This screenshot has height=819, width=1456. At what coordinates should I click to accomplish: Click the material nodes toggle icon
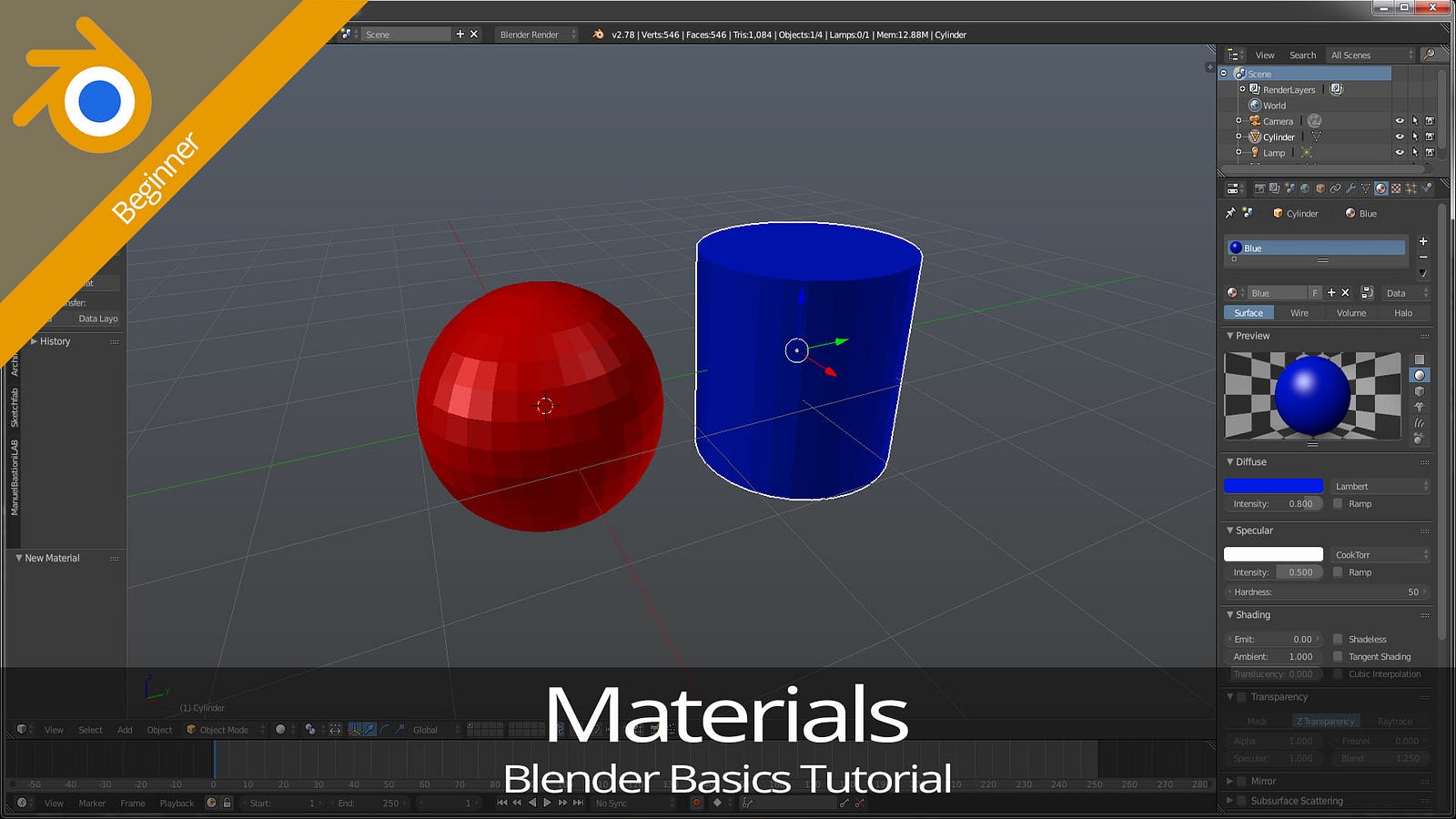pyautogui.click(x=1367, y=292)
